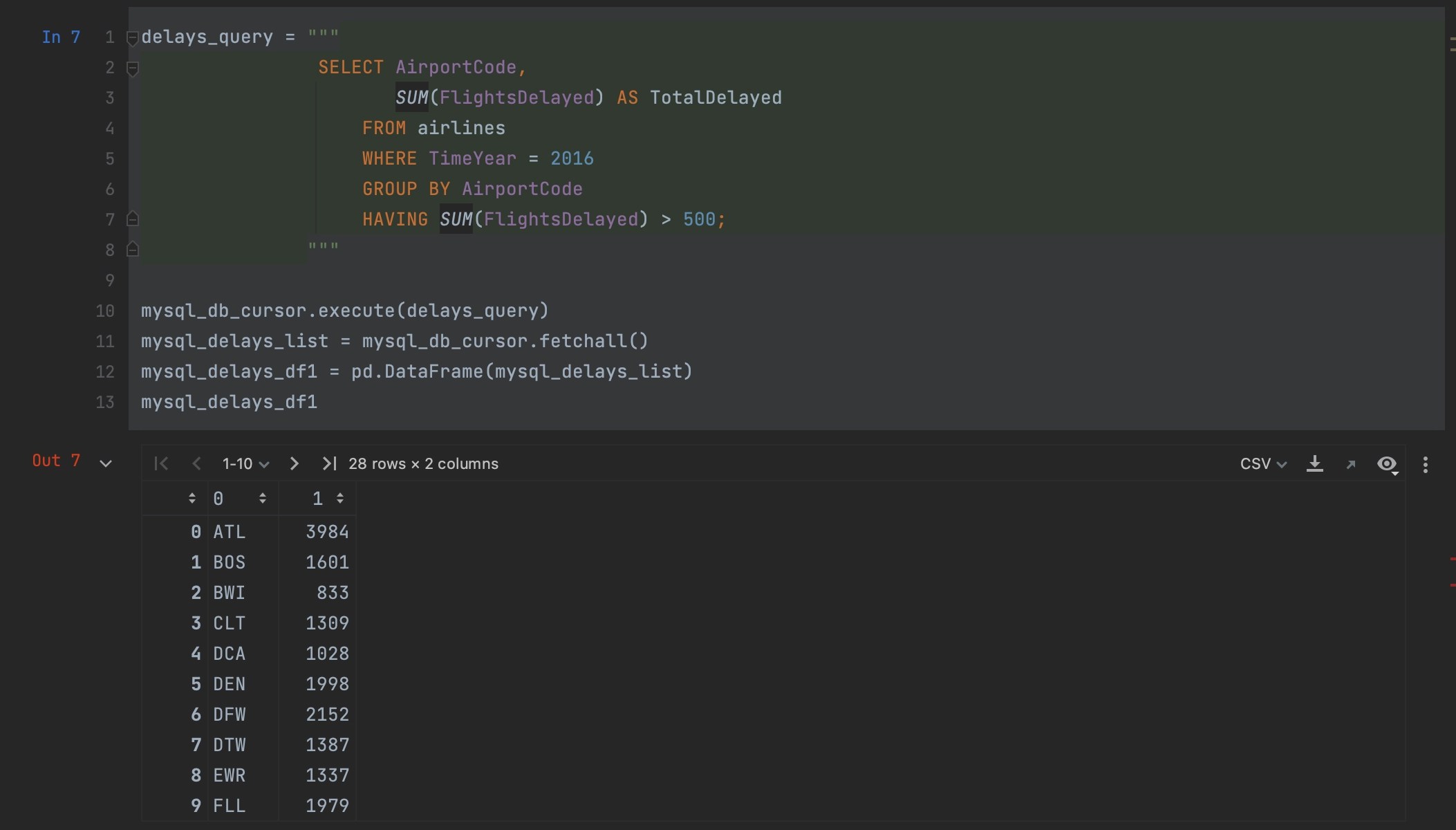Go to the next page of rows
The height and width of the screenshot is (830, 1456).
295,463
